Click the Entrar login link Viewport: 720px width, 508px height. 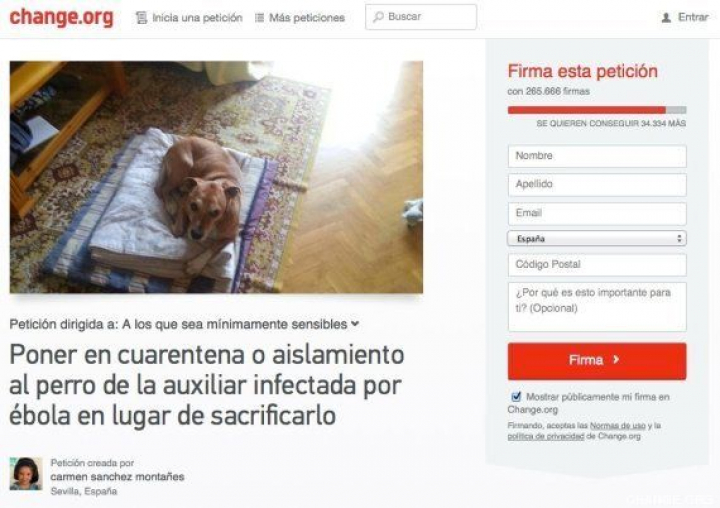tap(693, 17)
